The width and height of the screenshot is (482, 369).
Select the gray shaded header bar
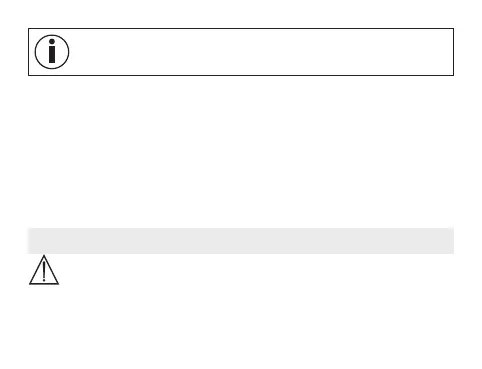pos(241,241)
